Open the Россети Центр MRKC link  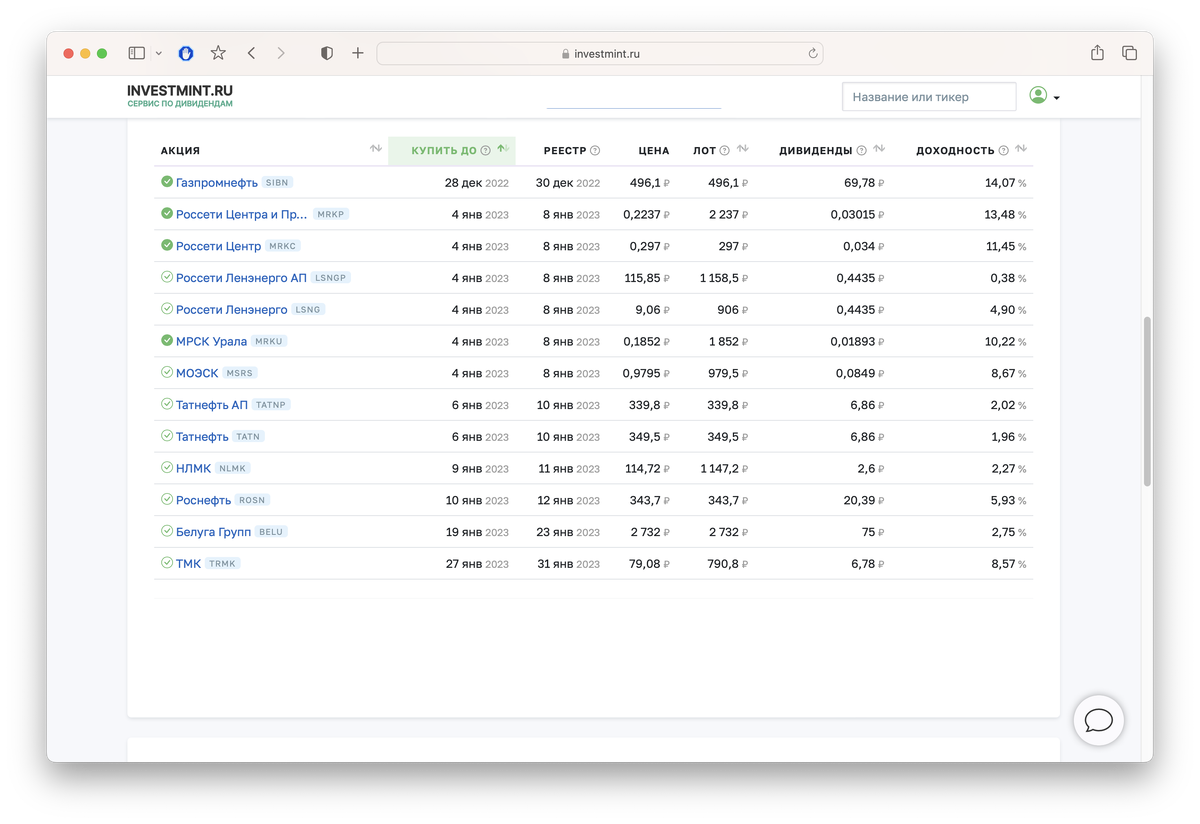218,247
